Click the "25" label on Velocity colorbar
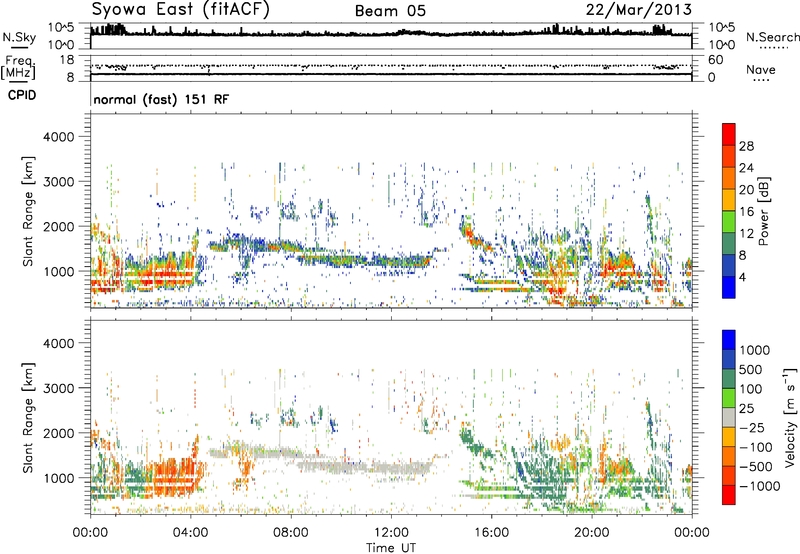 (x=746, y=408)
